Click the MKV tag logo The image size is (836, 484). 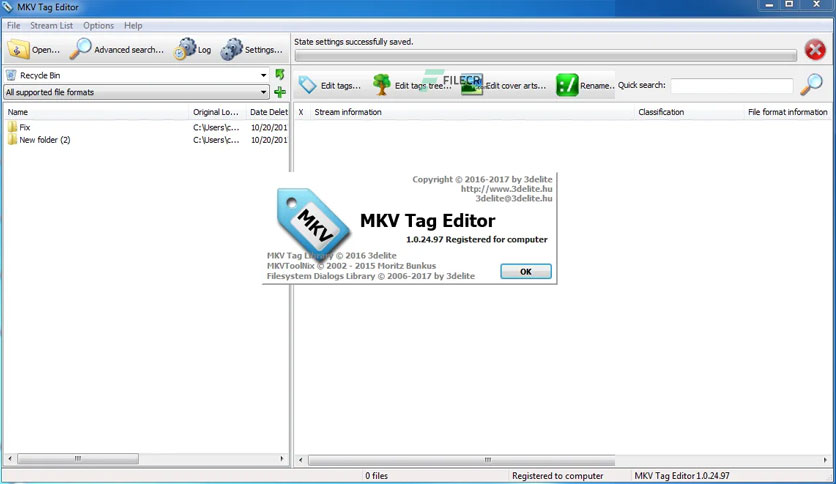(314, 223)
